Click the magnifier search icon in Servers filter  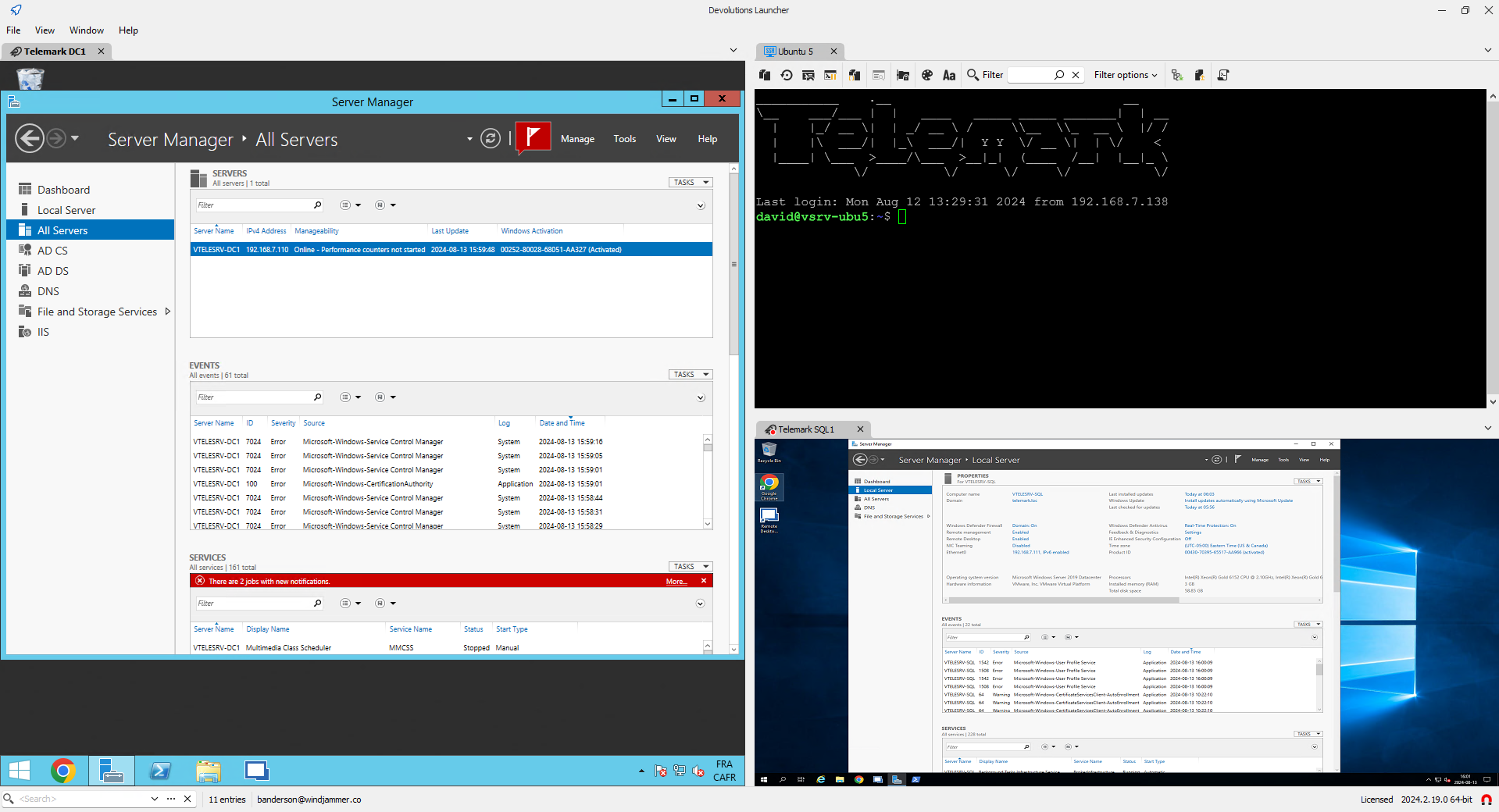pyautogui.click(x=317, y=205)
